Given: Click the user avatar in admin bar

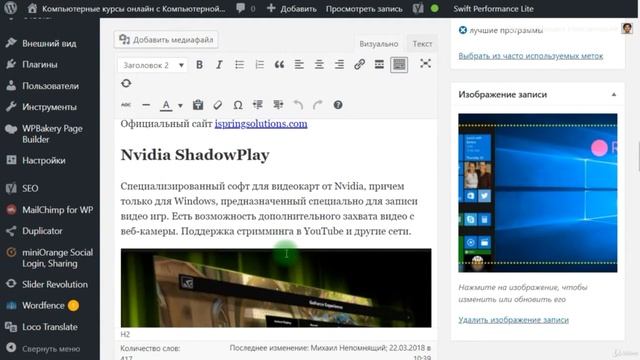Looking at the screenshot, I should (627, 28).
